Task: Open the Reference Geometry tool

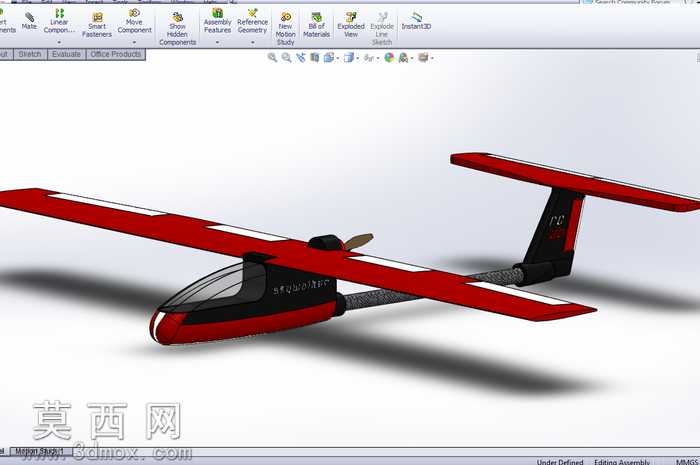Action: pos(252,21)
